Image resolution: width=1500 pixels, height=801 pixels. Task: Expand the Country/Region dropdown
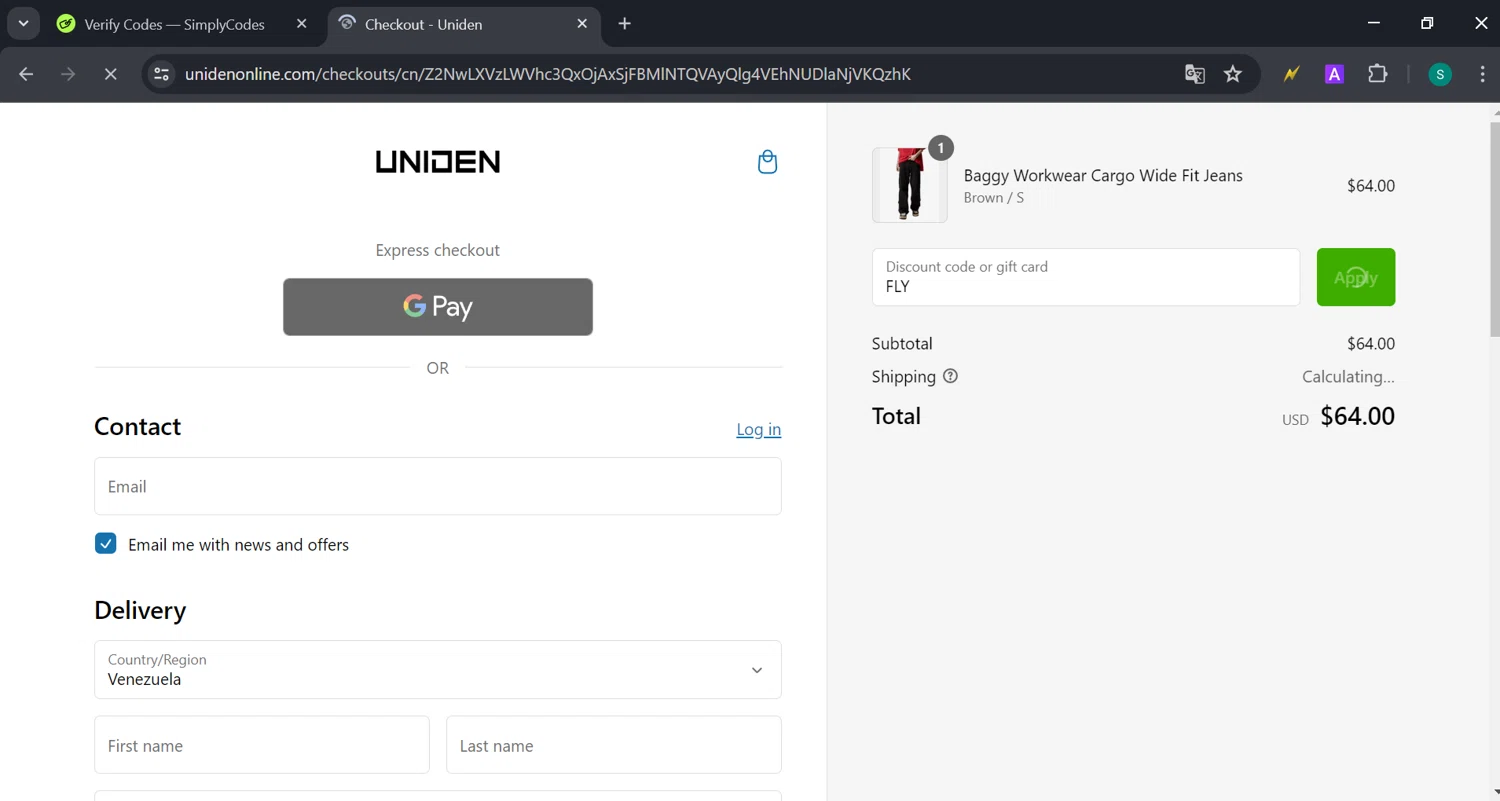[438, 670]
